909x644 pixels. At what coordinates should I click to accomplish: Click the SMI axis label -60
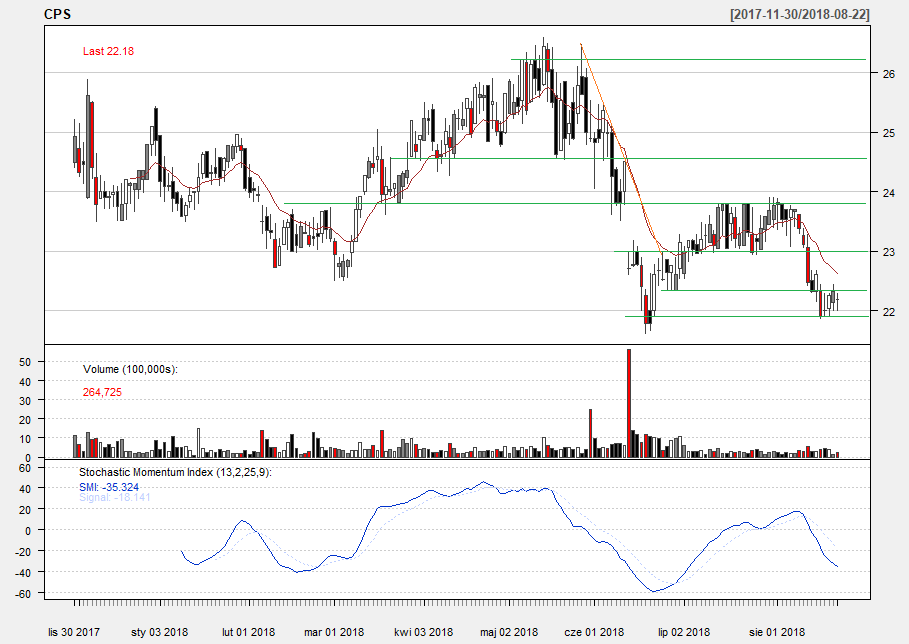pyautogui.click(x=23, y=593)
